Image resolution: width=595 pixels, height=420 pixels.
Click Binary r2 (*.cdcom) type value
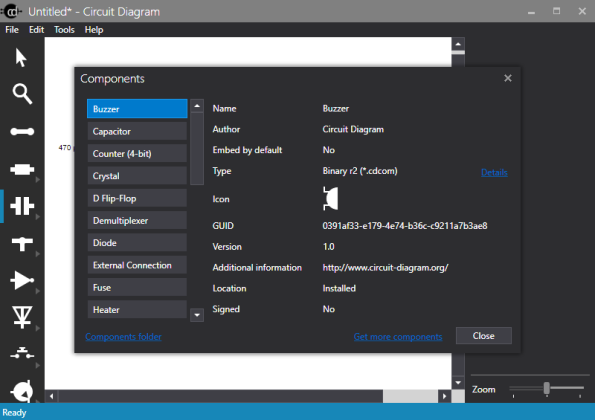tap(360, 171)
